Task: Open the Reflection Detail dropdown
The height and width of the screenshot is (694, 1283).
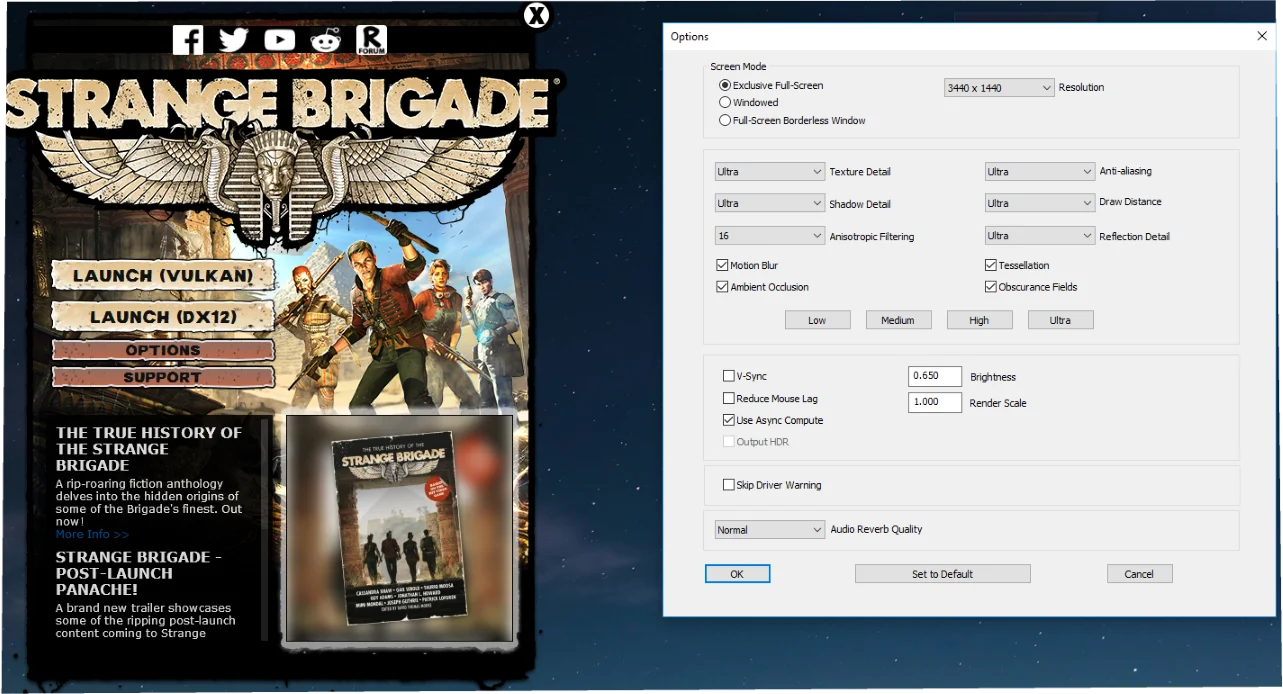Action: [x=1040, y=236]
